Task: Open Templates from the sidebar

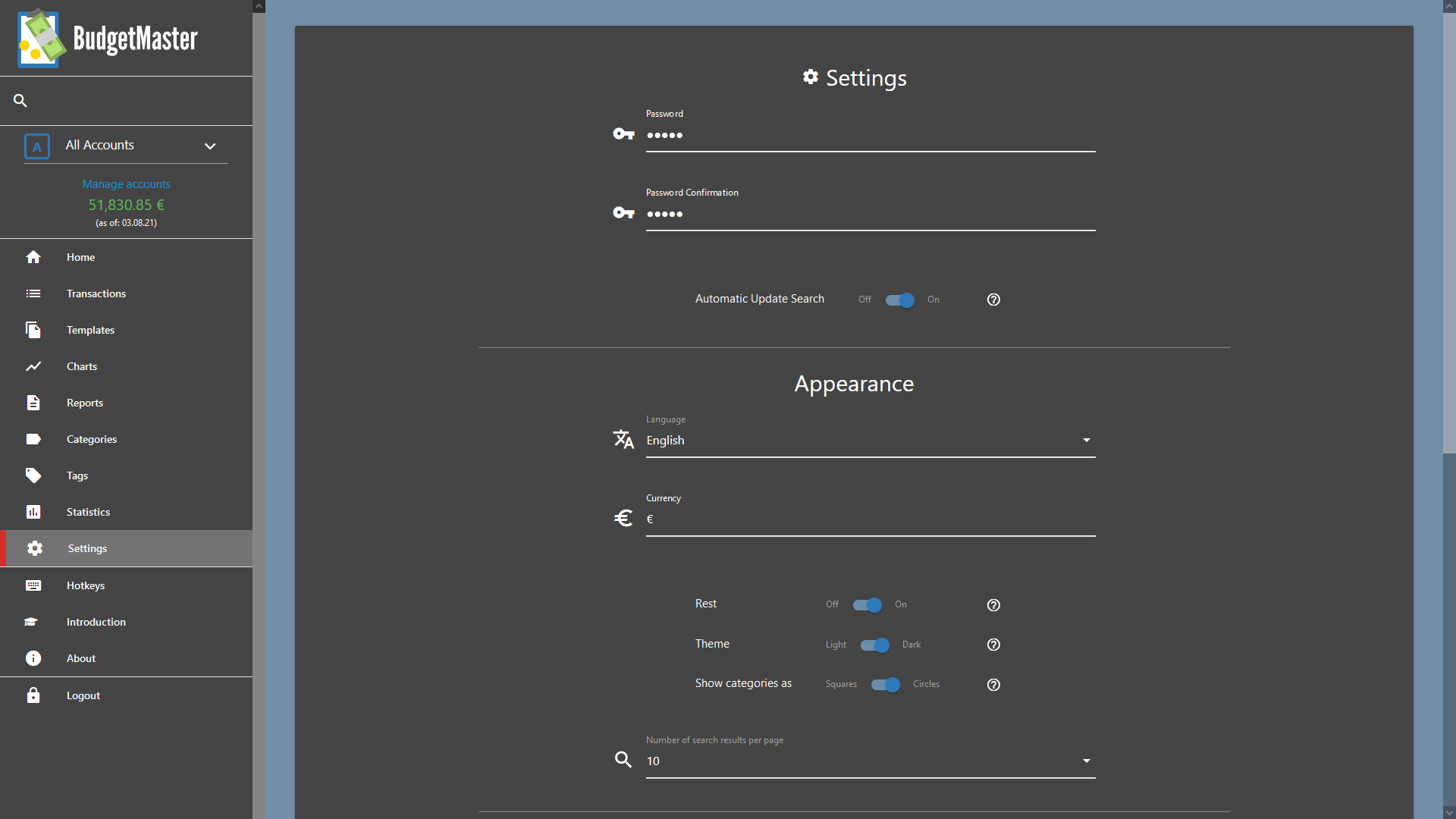Action: pyautogui.click(x=126, y=330)
